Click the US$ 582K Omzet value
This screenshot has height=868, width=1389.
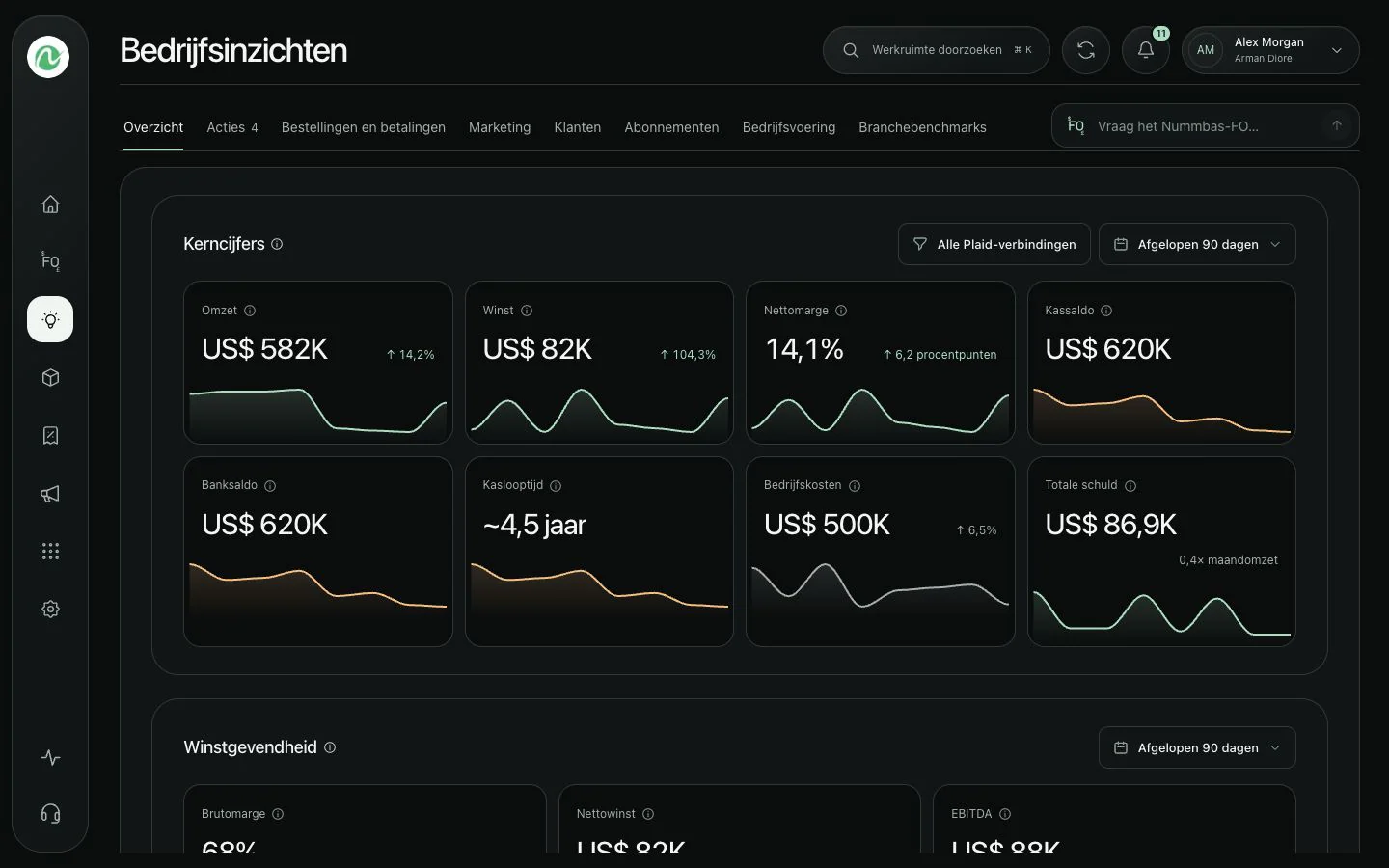pos(264,349)
